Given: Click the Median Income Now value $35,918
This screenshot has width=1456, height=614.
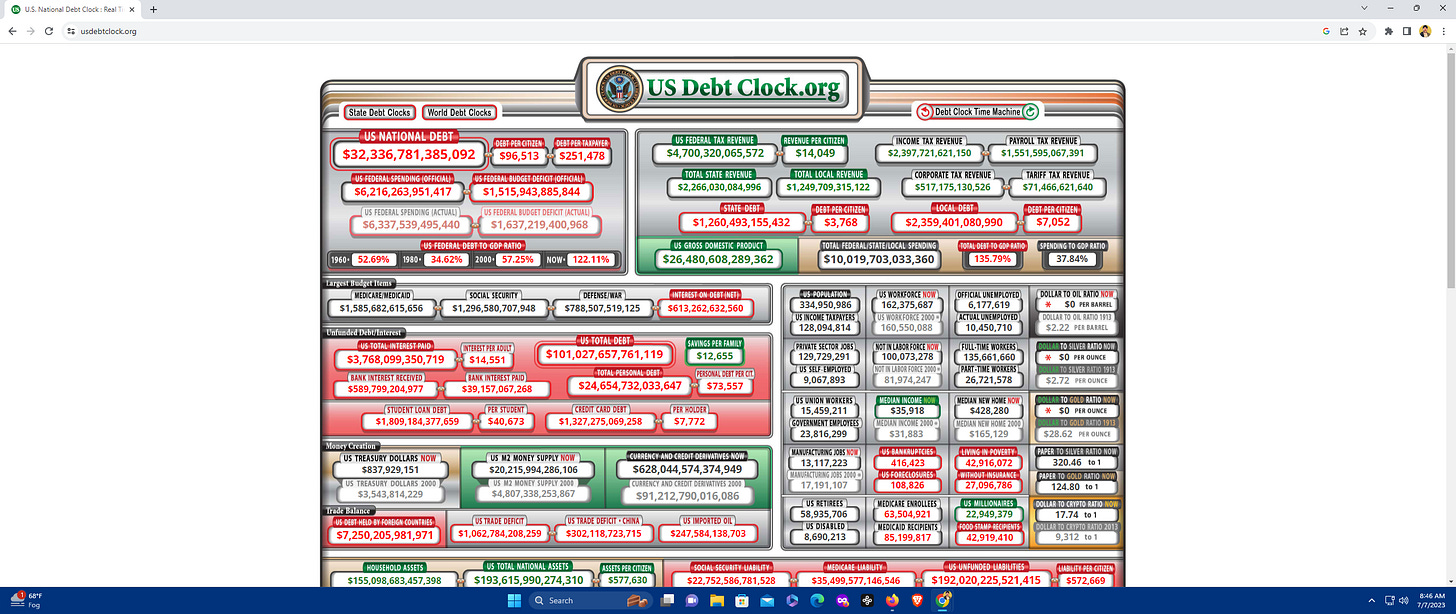Looking at the screenshot, I should click(x=906, y=410).
